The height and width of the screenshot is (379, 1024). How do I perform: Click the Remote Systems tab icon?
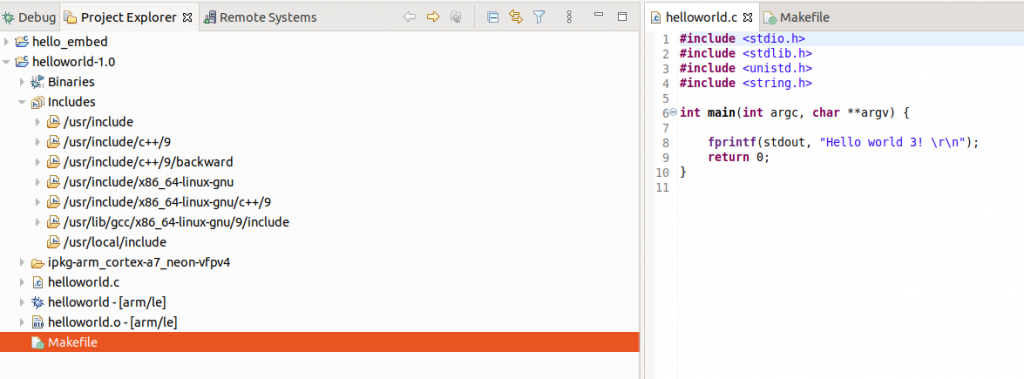(210, 18)
